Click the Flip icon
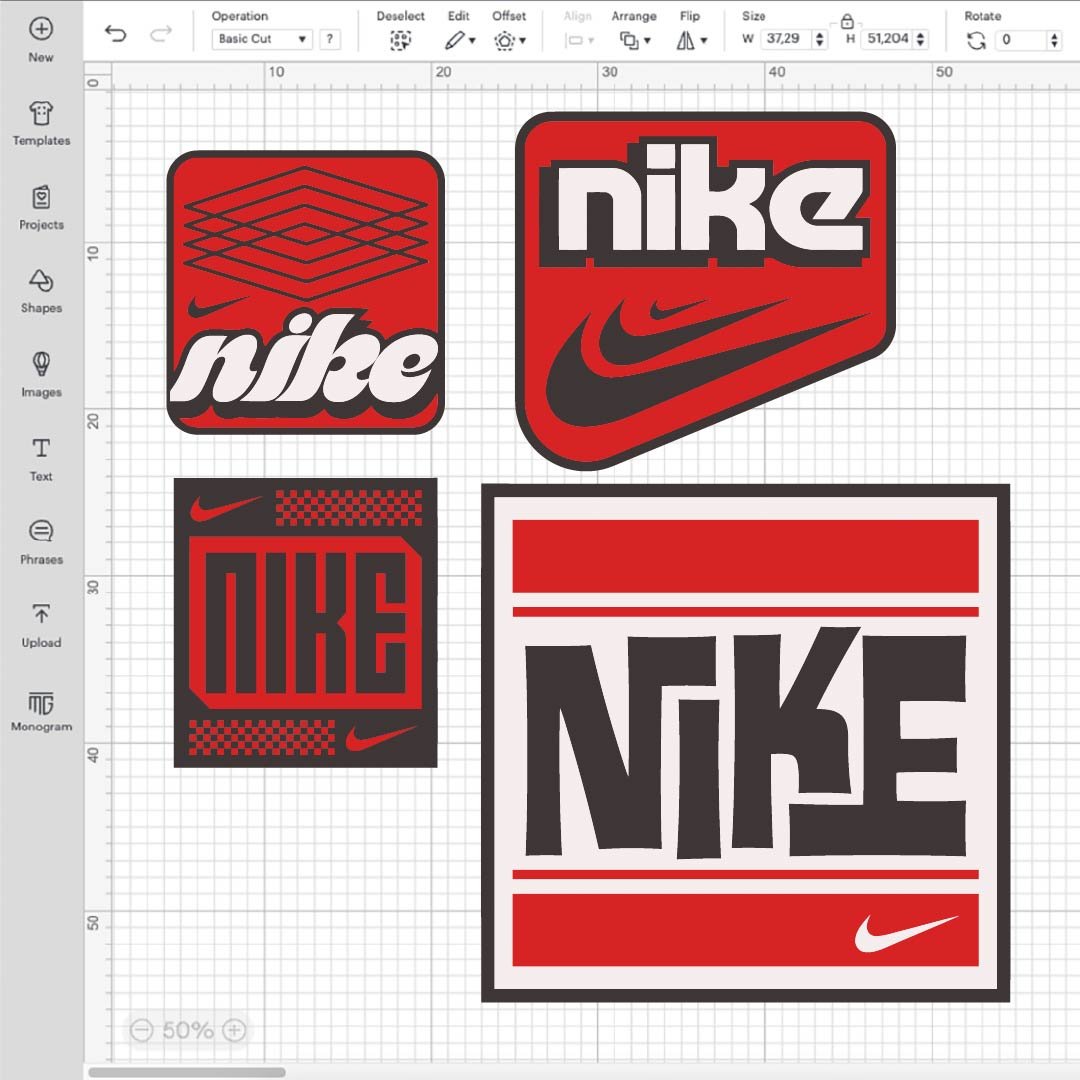The width and height of the screenshot is (1080, 1080). pyautogui.click(x=685, y=41)
